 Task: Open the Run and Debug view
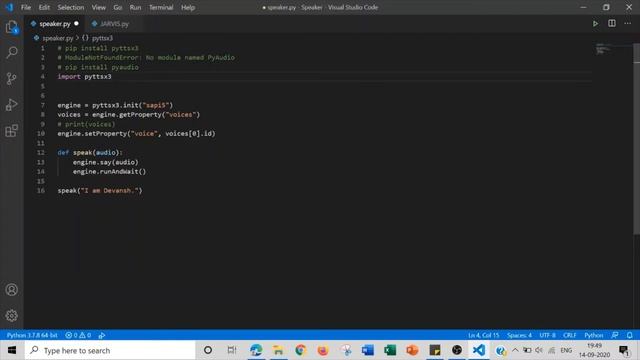point(12,104)
